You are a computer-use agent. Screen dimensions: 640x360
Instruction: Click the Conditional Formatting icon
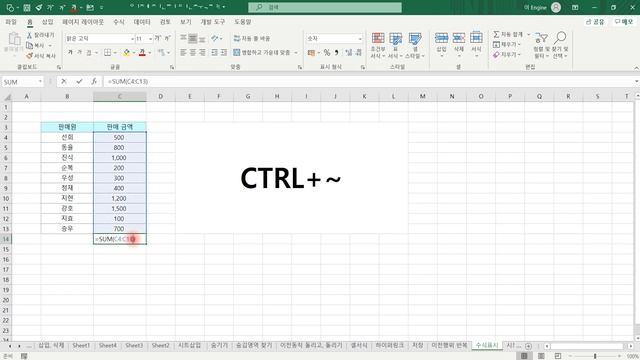click(x=378, y=38)
